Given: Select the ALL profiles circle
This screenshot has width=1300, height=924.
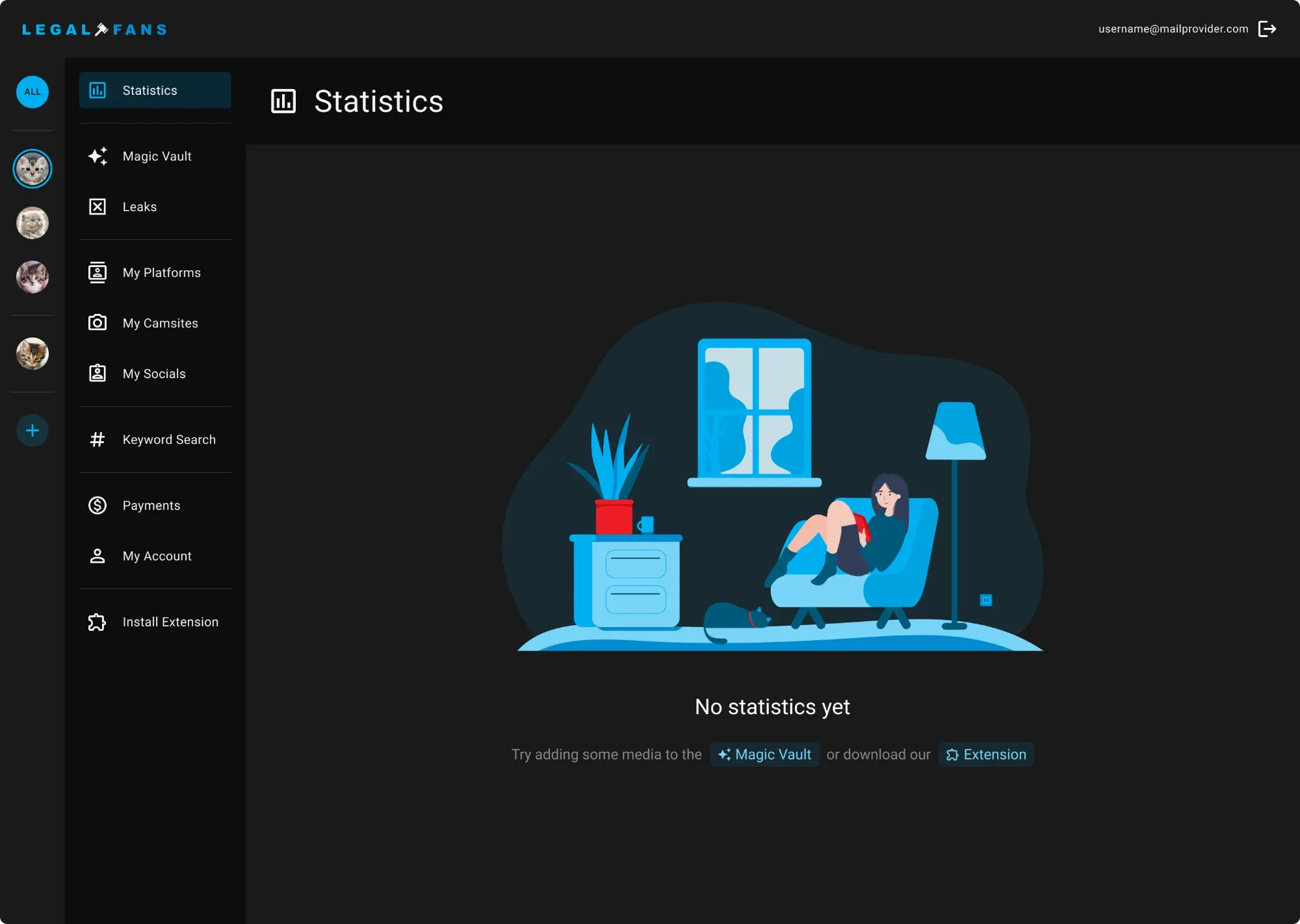Looking at the screenshot, I should click(32, 92).
